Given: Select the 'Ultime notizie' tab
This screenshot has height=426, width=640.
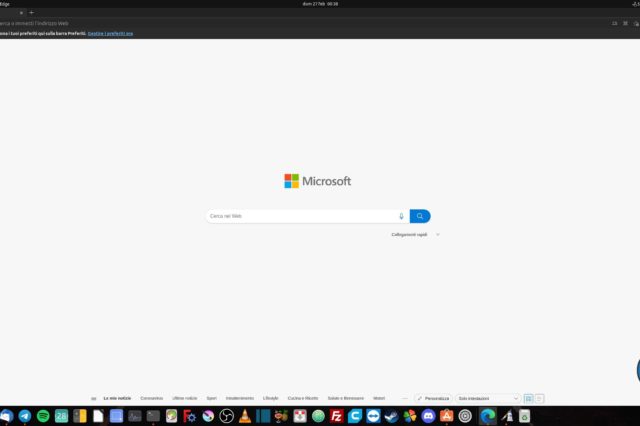Looking at the screenshot, I should click(x=184, y=398).
